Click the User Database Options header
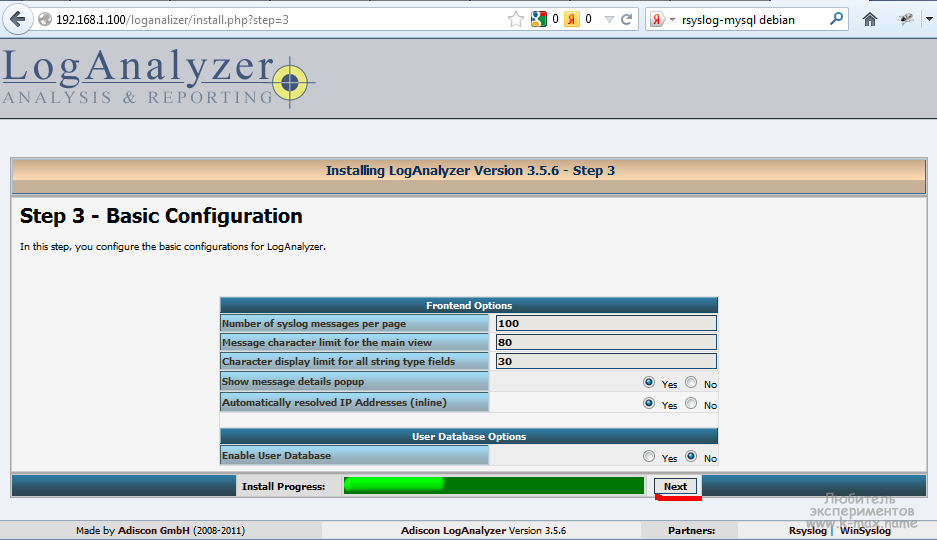 coord(469,436)
